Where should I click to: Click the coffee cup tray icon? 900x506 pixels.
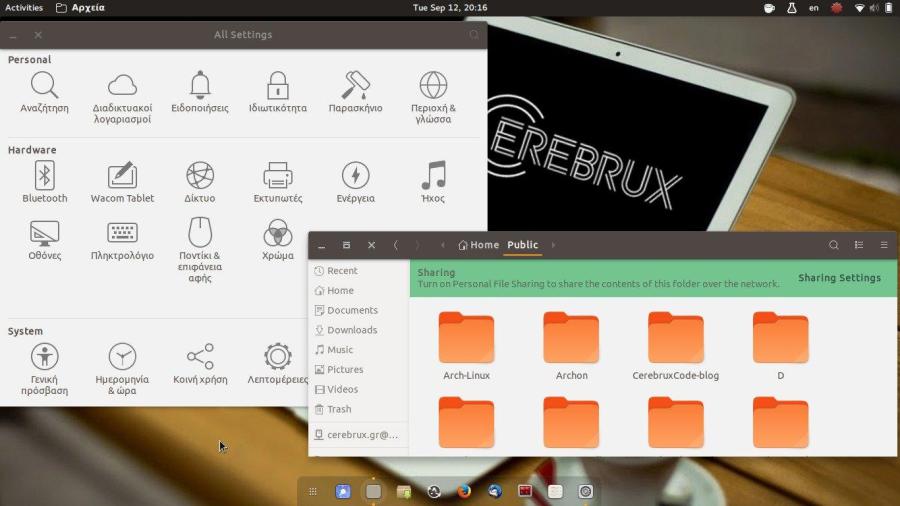click(769, 8)
